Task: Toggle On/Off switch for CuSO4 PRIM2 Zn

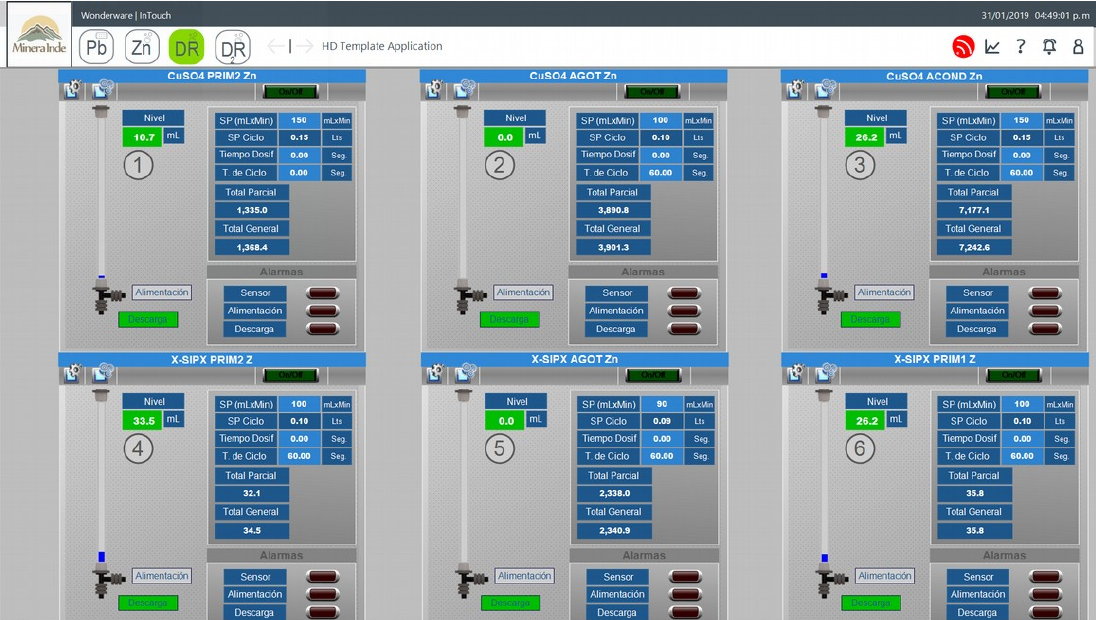Action: coord(290,91)
